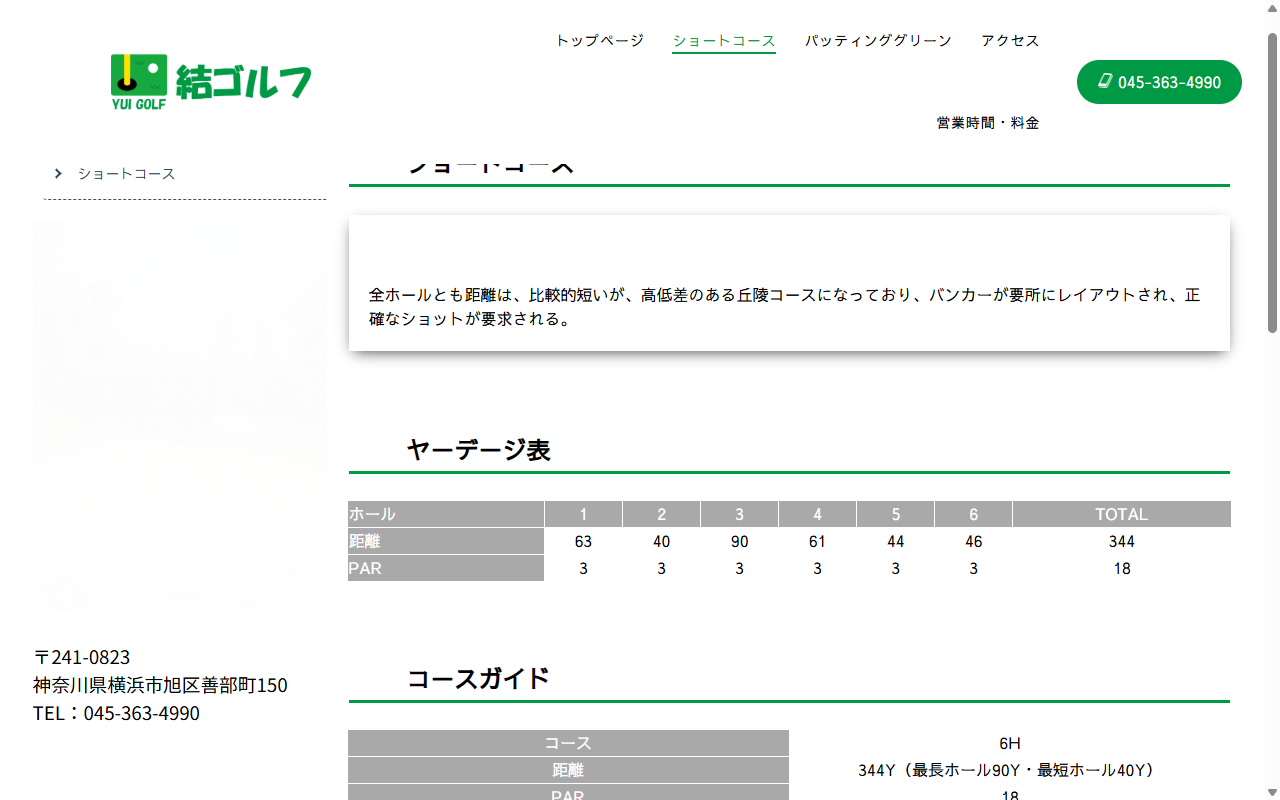Click the 6H value in course guide

1010,743
